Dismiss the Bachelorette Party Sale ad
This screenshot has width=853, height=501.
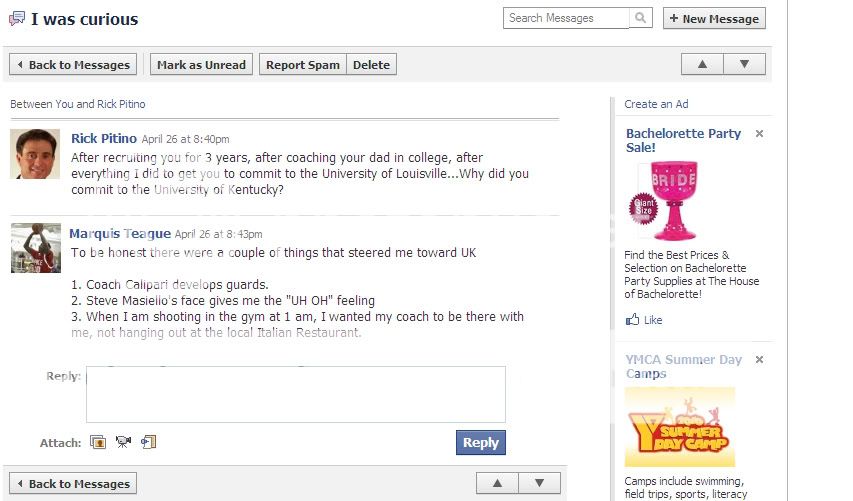coord(759,133)
